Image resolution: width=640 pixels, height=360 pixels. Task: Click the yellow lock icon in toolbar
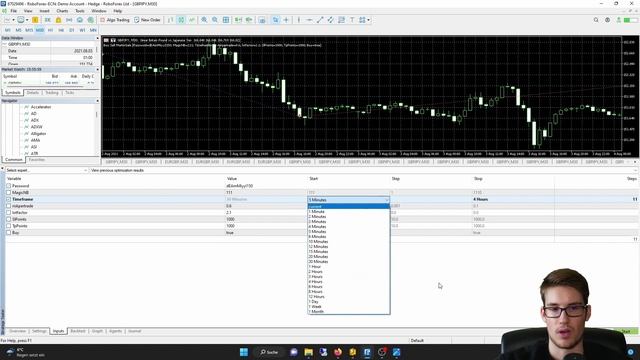[58, 20]
